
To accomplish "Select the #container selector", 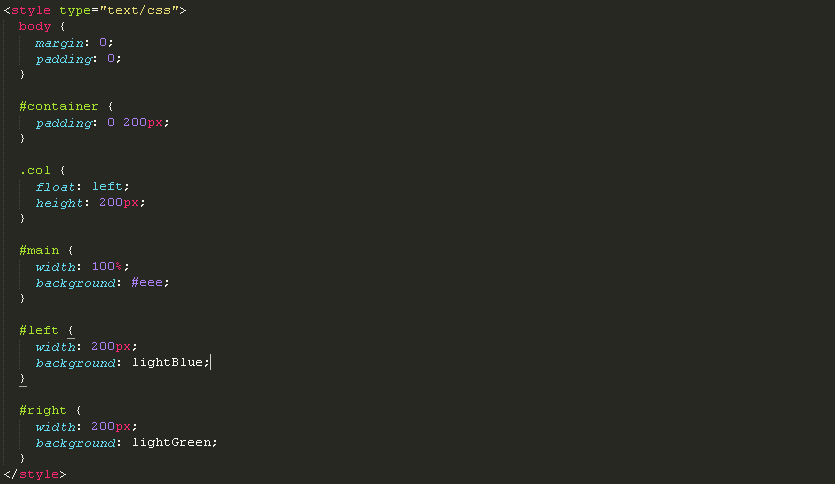I will (59, 106).
